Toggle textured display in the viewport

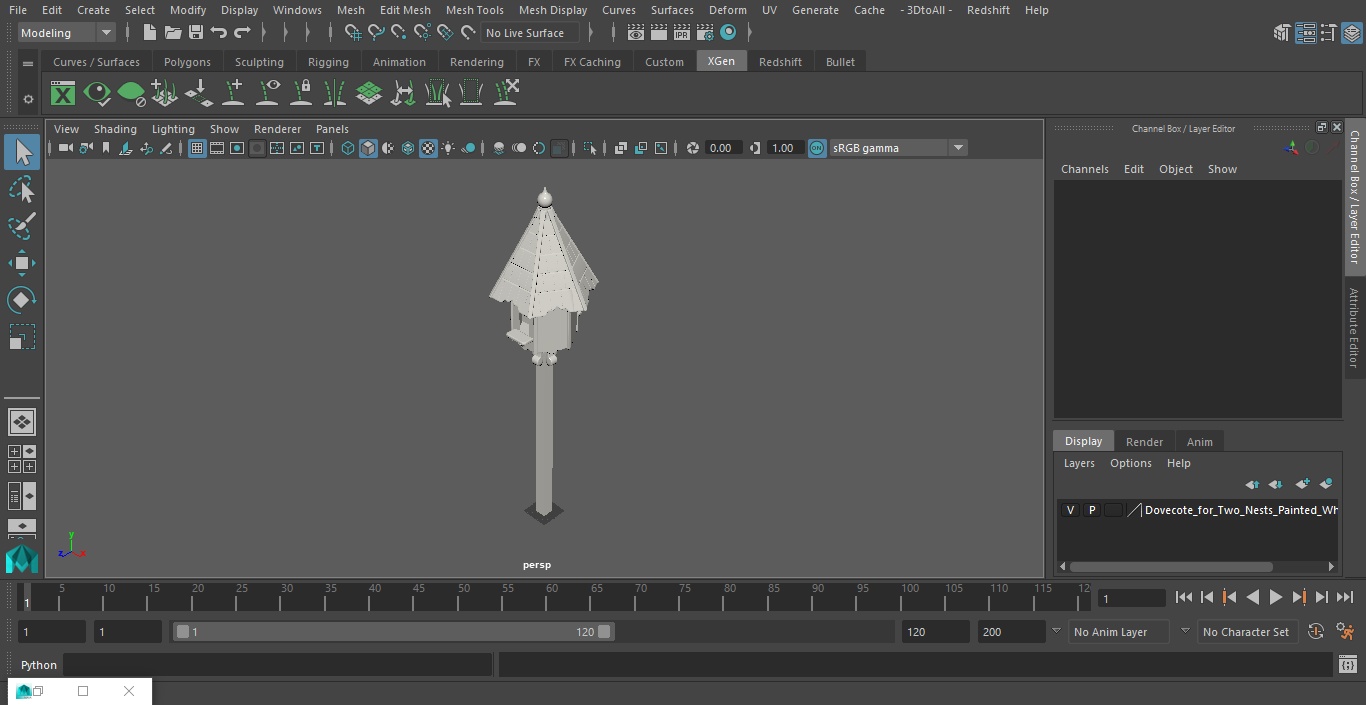pyautogui.click(x=428, y=148)
